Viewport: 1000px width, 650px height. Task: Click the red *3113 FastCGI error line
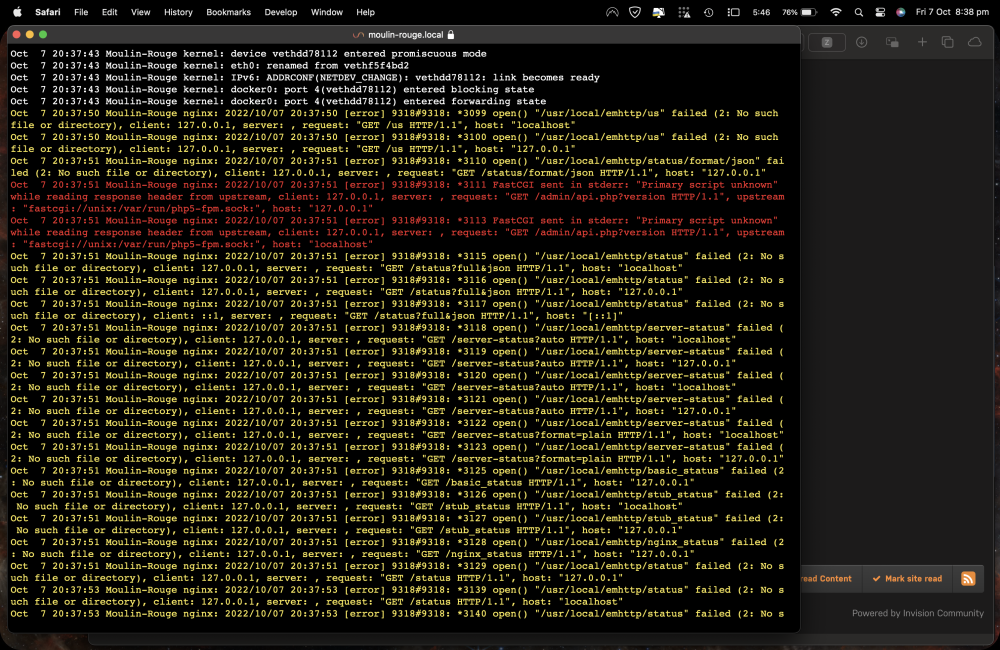click(397, 232)
